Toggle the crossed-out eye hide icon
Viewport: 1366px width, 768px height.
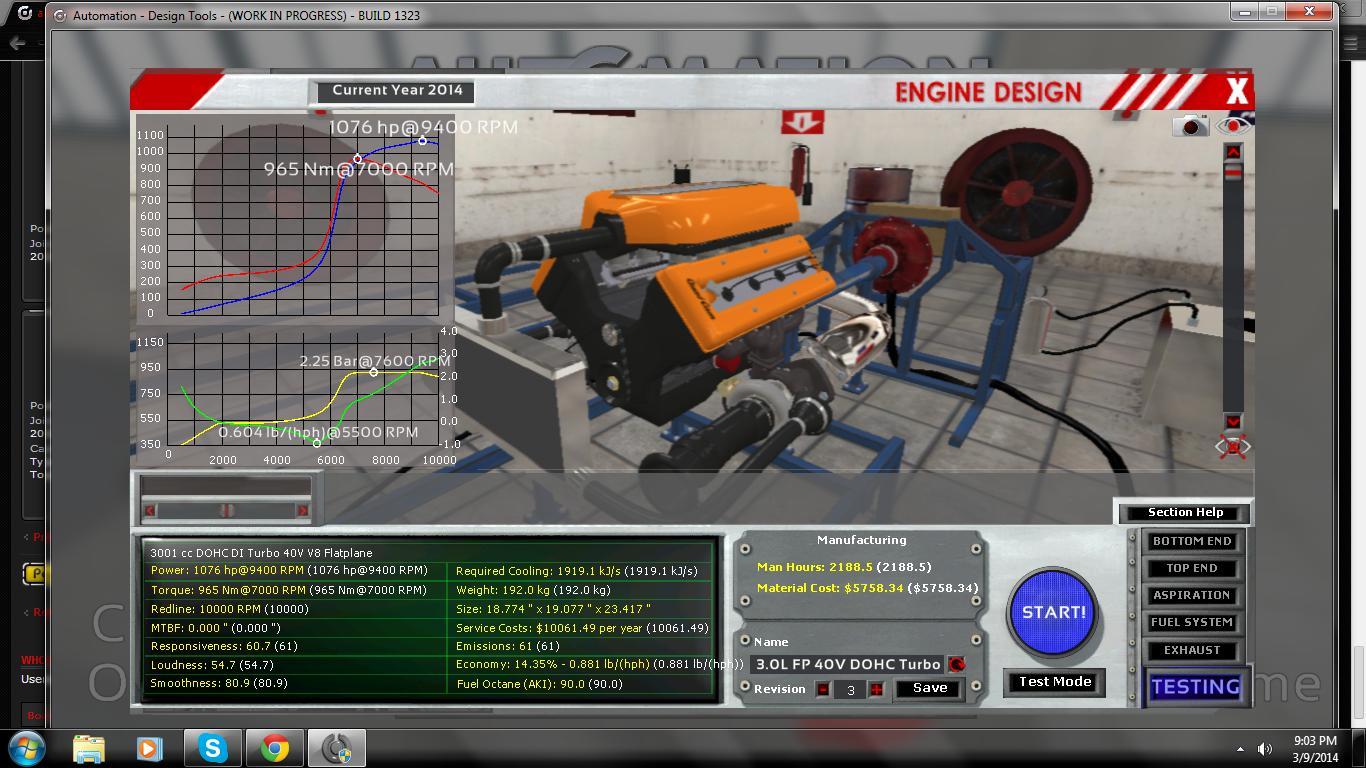click(1233, 447)
